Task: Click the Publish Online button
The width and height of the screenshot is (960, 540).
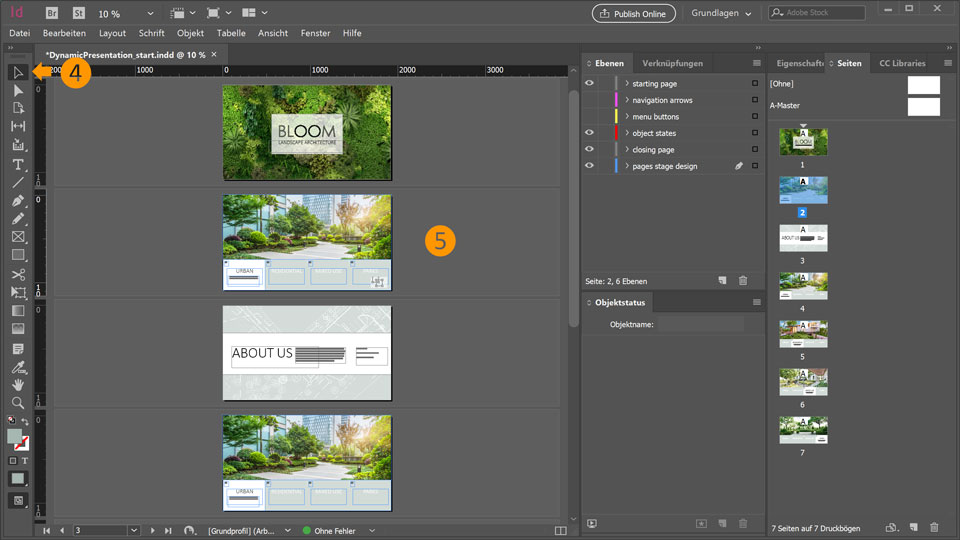Action: coord(634,14)
